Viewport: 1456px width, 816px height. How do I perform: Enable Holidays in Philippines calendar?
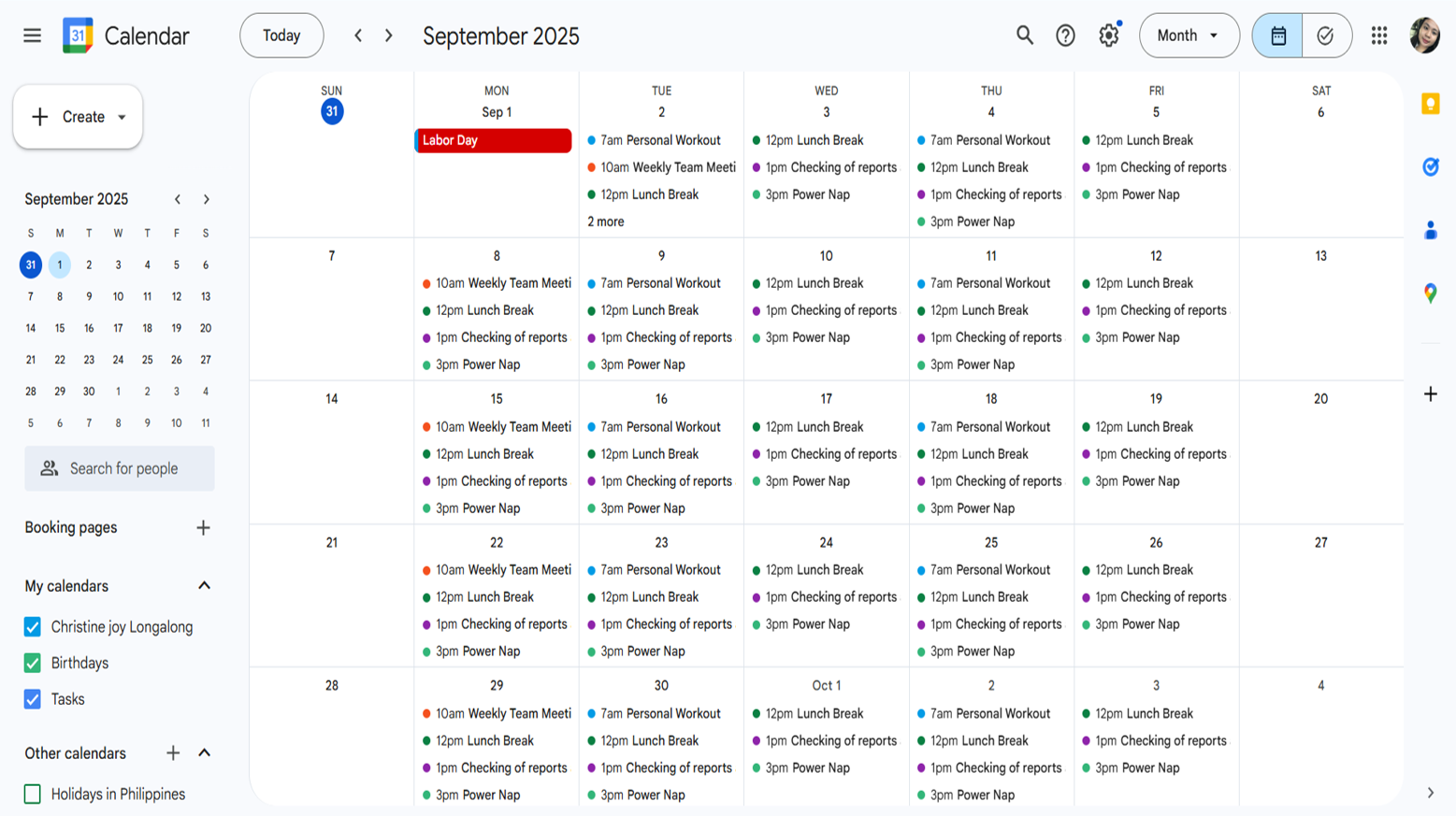pos(33,795)
